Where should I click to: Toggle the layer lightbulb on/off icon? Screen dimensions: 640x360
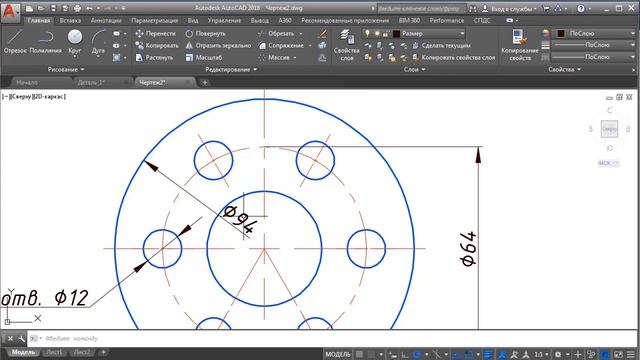[367, 33]
